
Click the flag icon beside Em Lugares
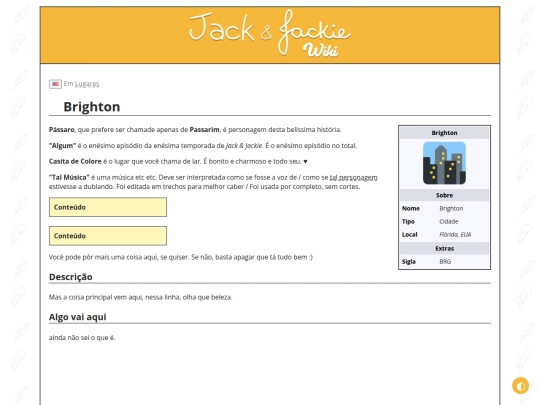coord(55,84)
